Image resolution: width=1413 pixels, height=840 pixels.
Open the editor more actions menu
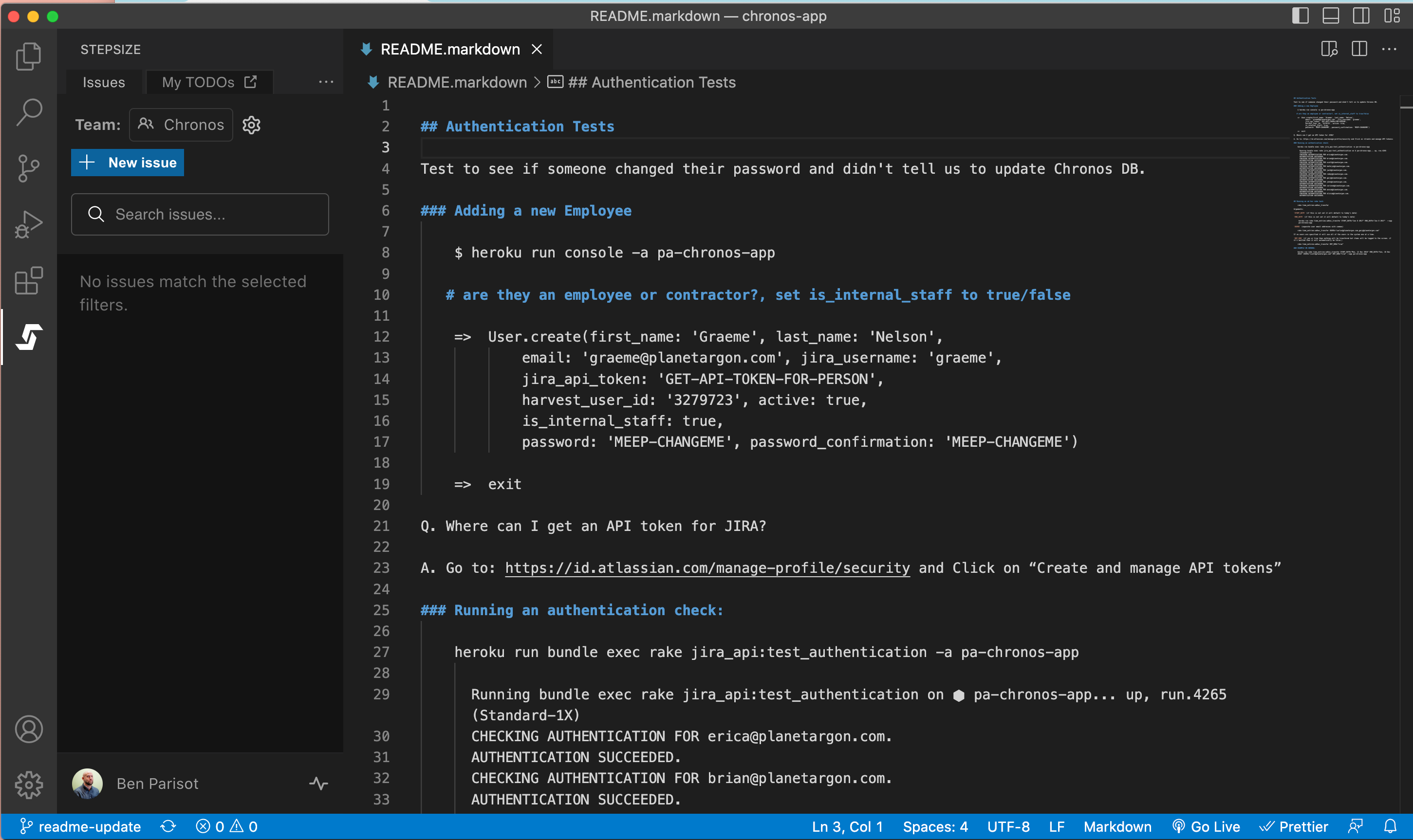(1389, 49)
